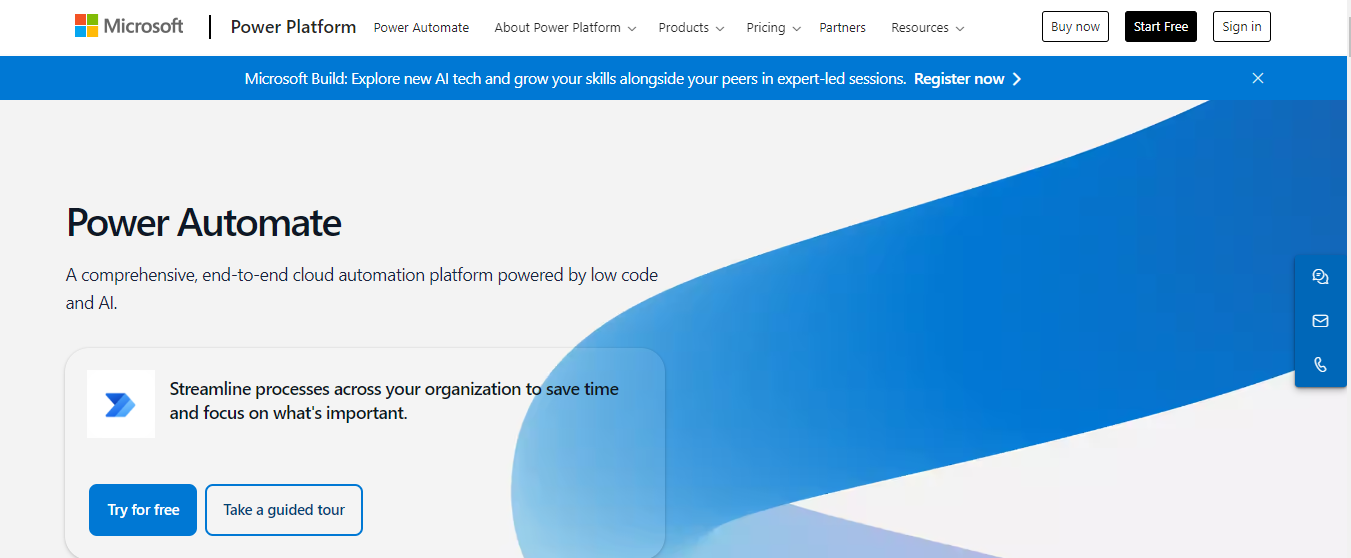
Task: Open the Power Platform home link
Action: pyautogui.click(x=293, y=27)
